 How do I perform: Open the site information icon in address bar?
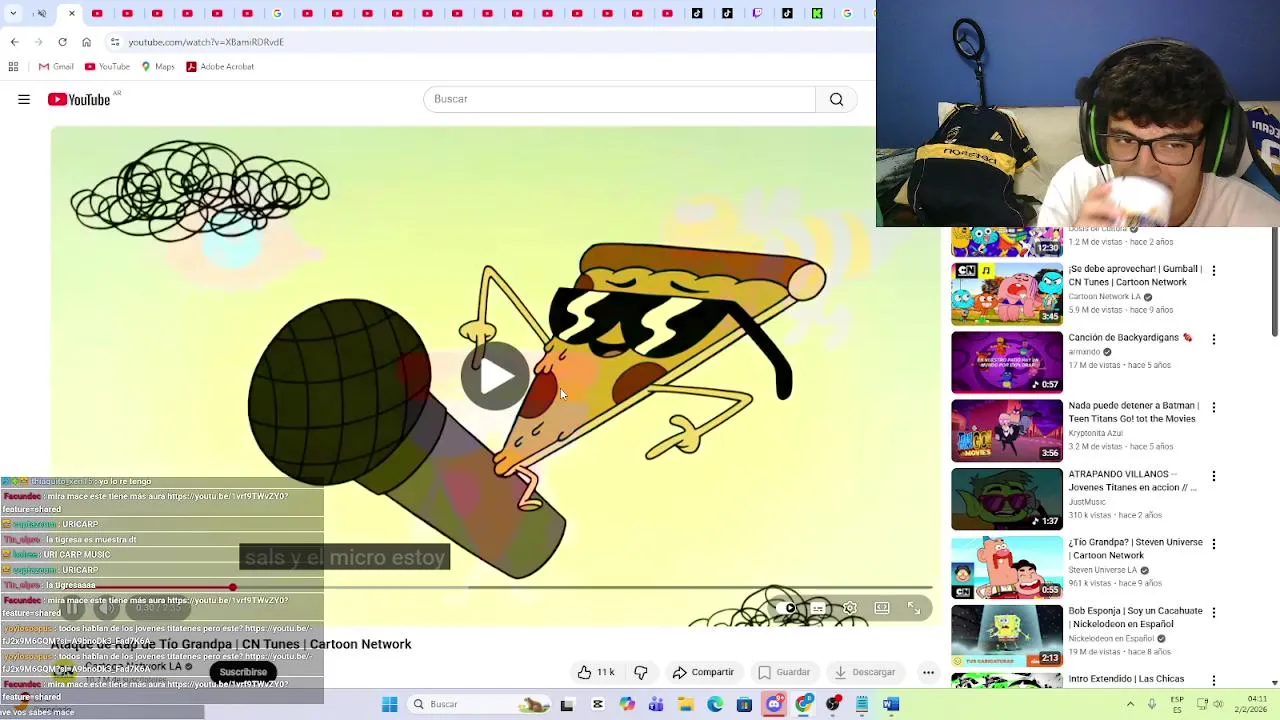tap(115, 42)
